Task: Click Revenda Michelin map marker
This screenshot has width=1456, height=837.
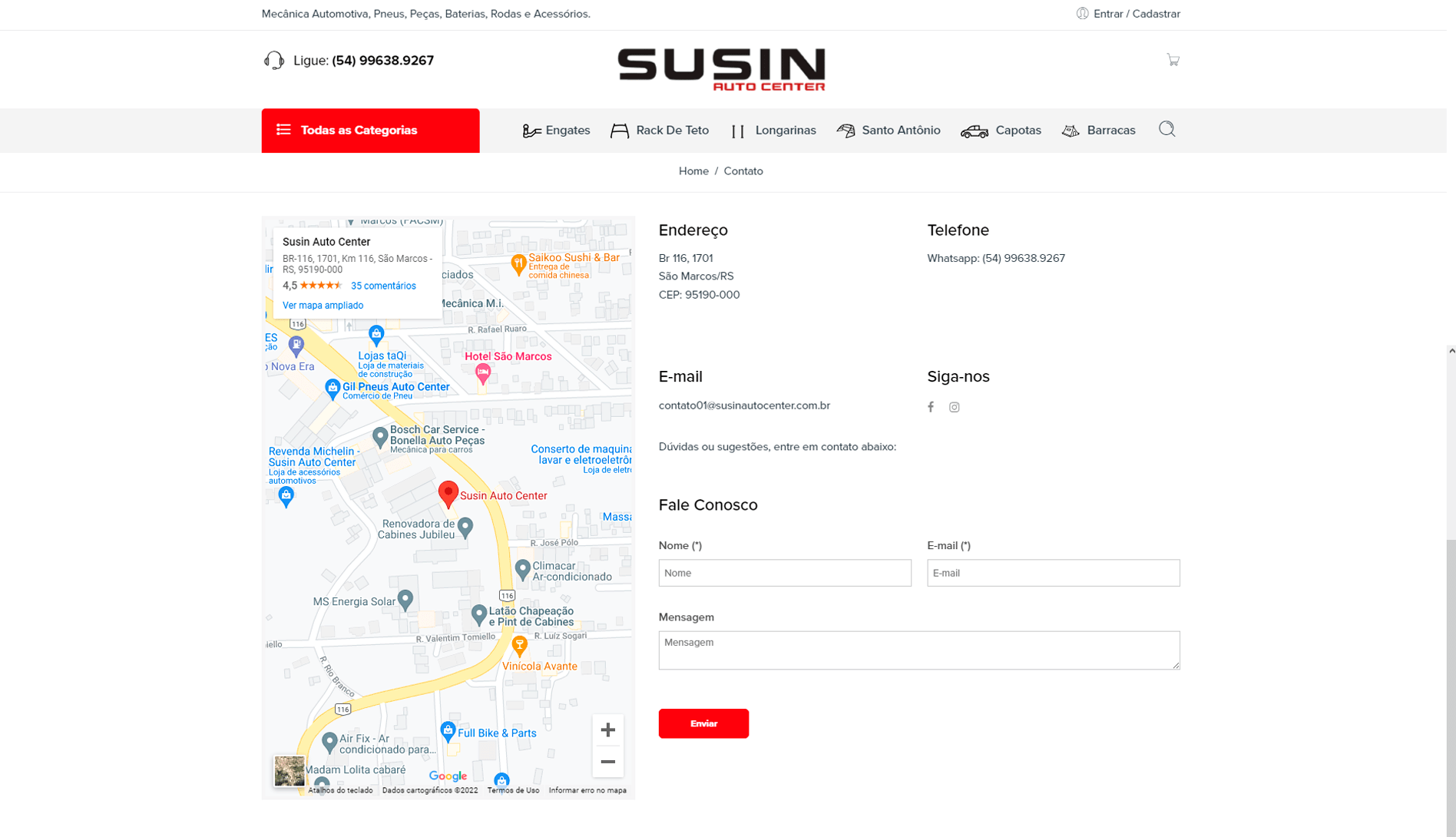Action: 286,497
